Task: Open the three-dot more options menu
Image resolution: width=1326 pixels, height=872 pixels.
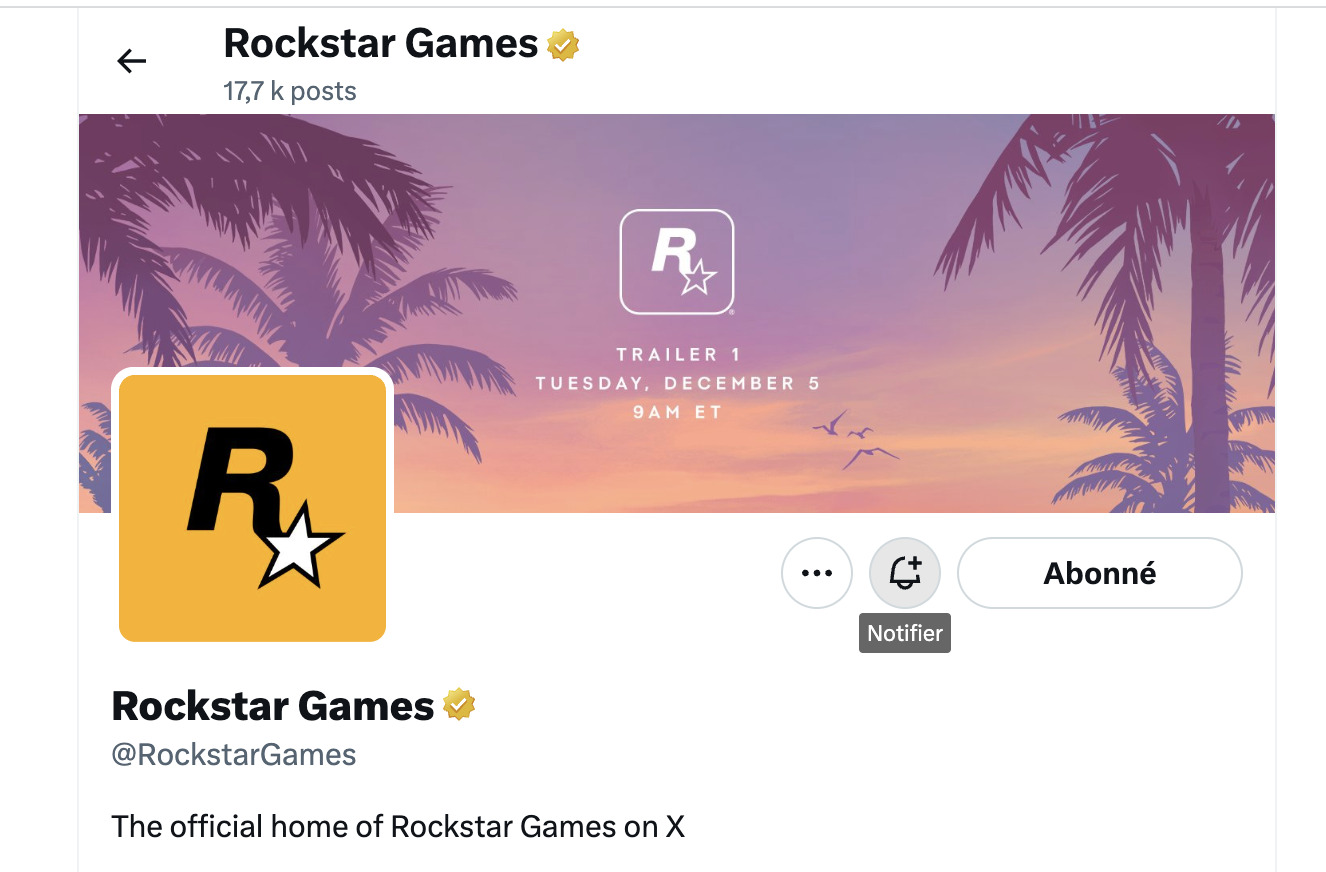Action: 817,573
